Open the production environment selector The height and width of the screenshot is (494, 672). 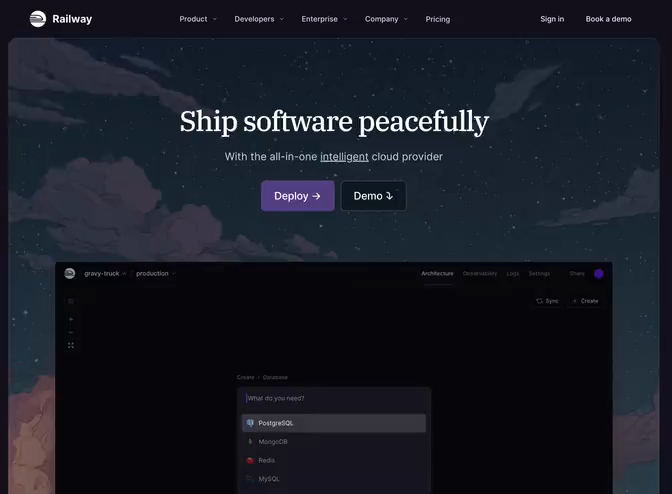point(156,273)
